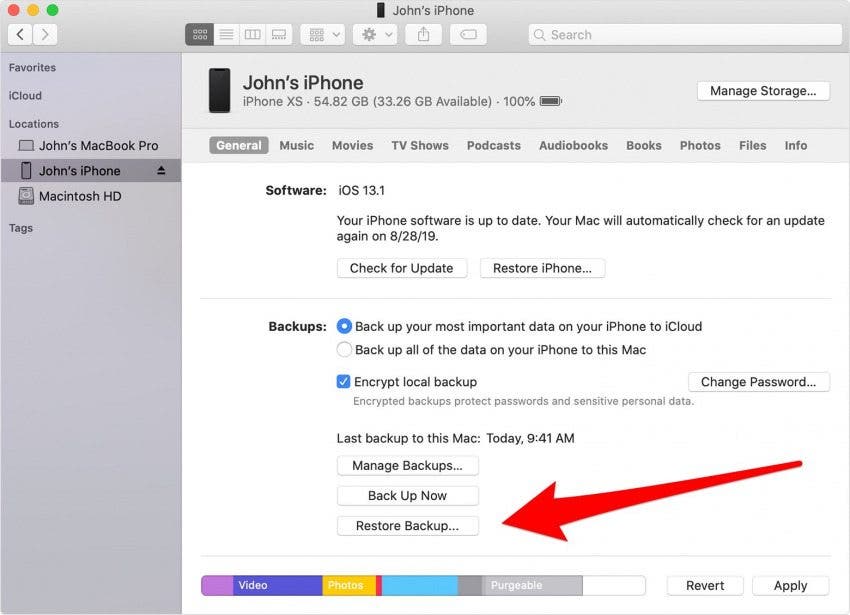Switch to the TV Shows tab

pos(420,145)
